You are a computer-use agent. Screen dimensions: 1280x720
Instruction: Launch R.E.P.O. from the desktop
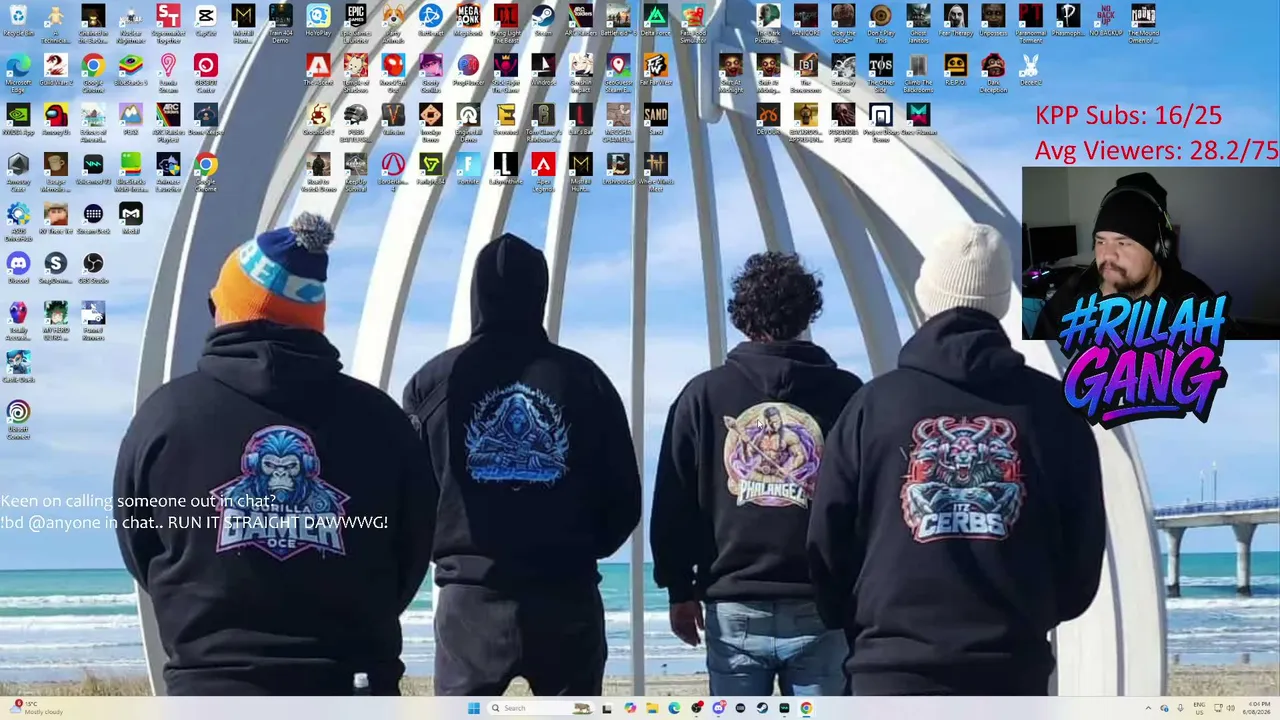[956, 70]
